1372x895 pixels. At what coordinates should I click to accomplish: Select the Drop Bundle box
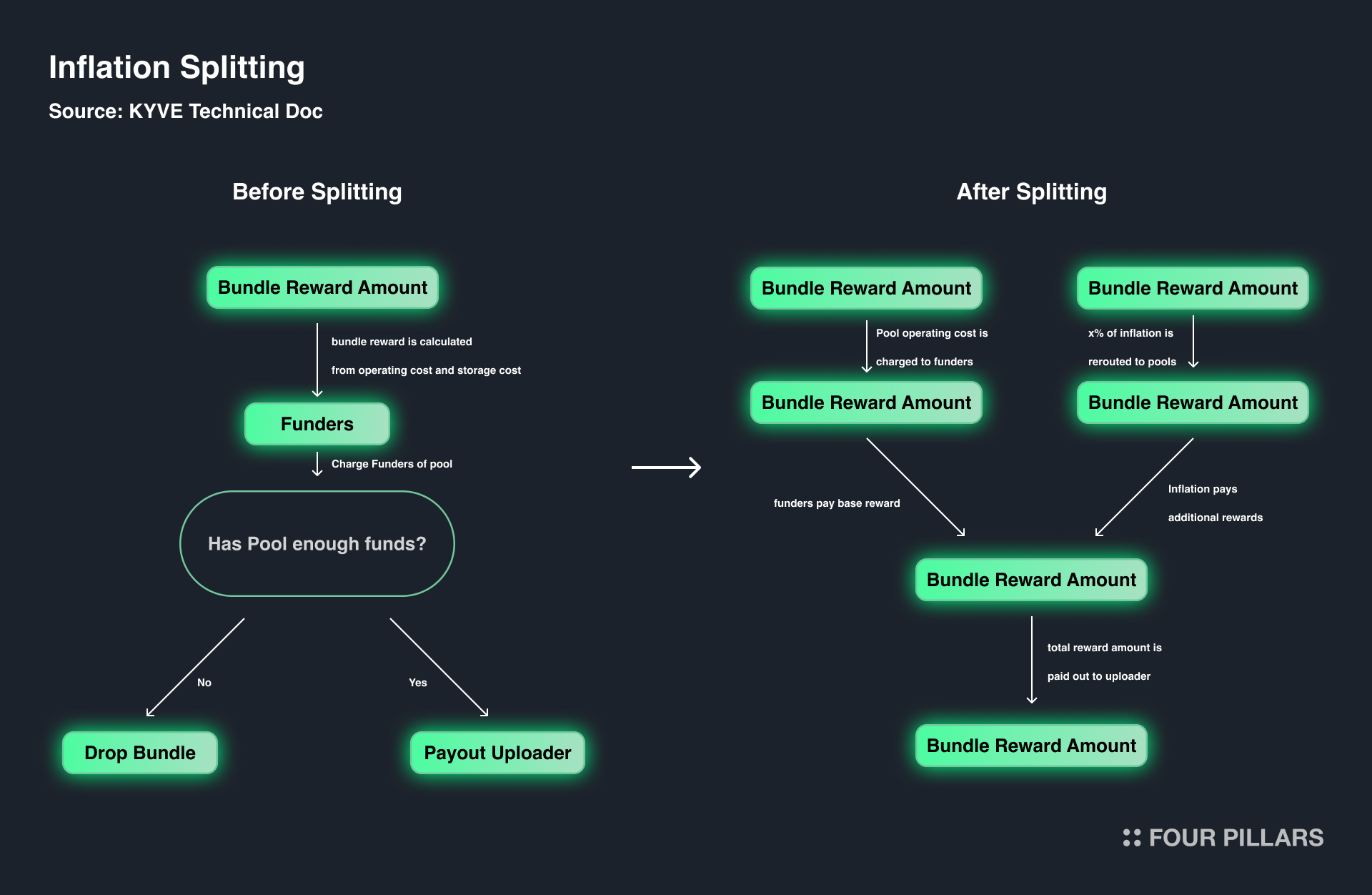click(x=140, y=753)
